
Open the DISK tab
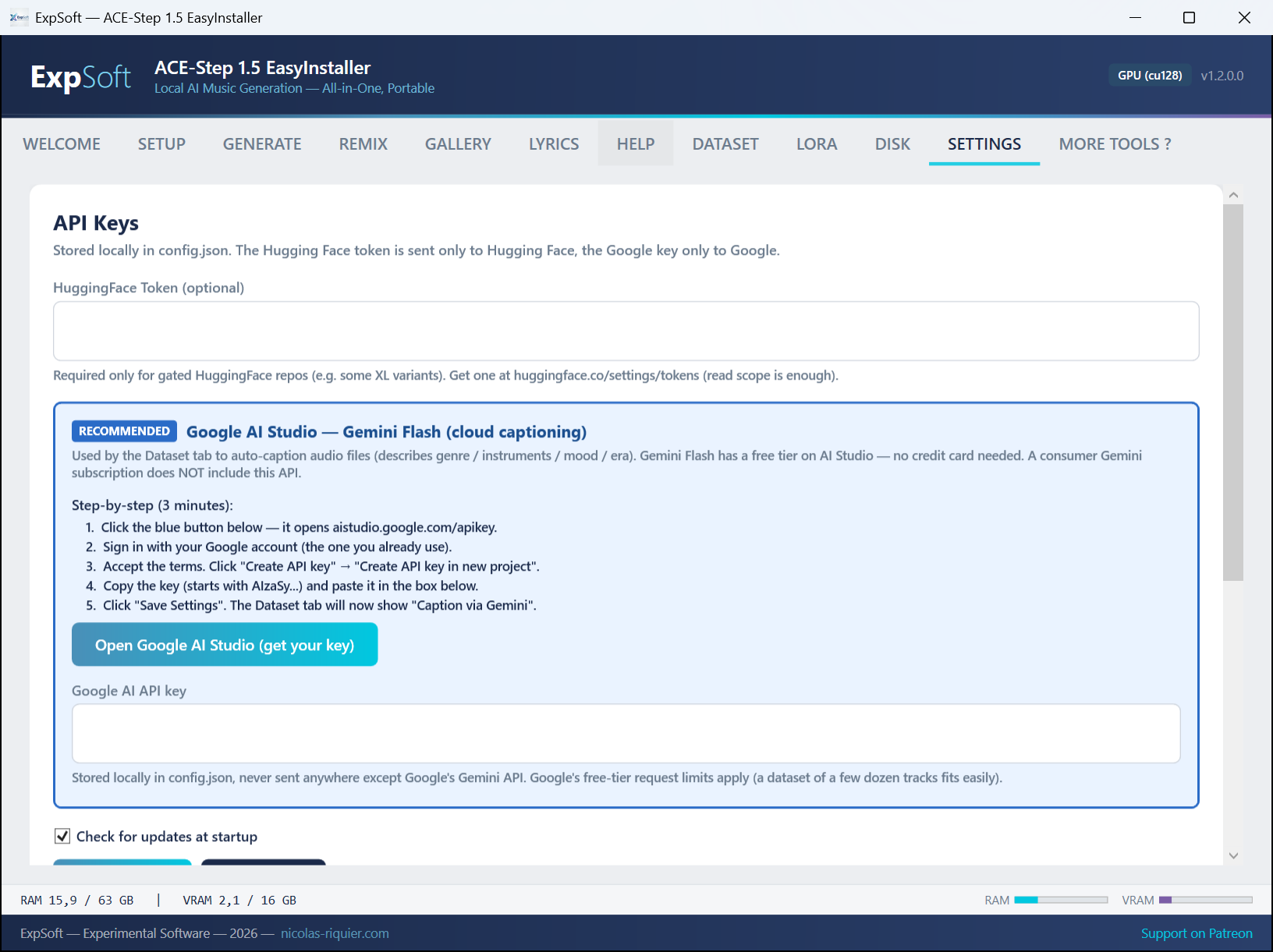(892, 143)
